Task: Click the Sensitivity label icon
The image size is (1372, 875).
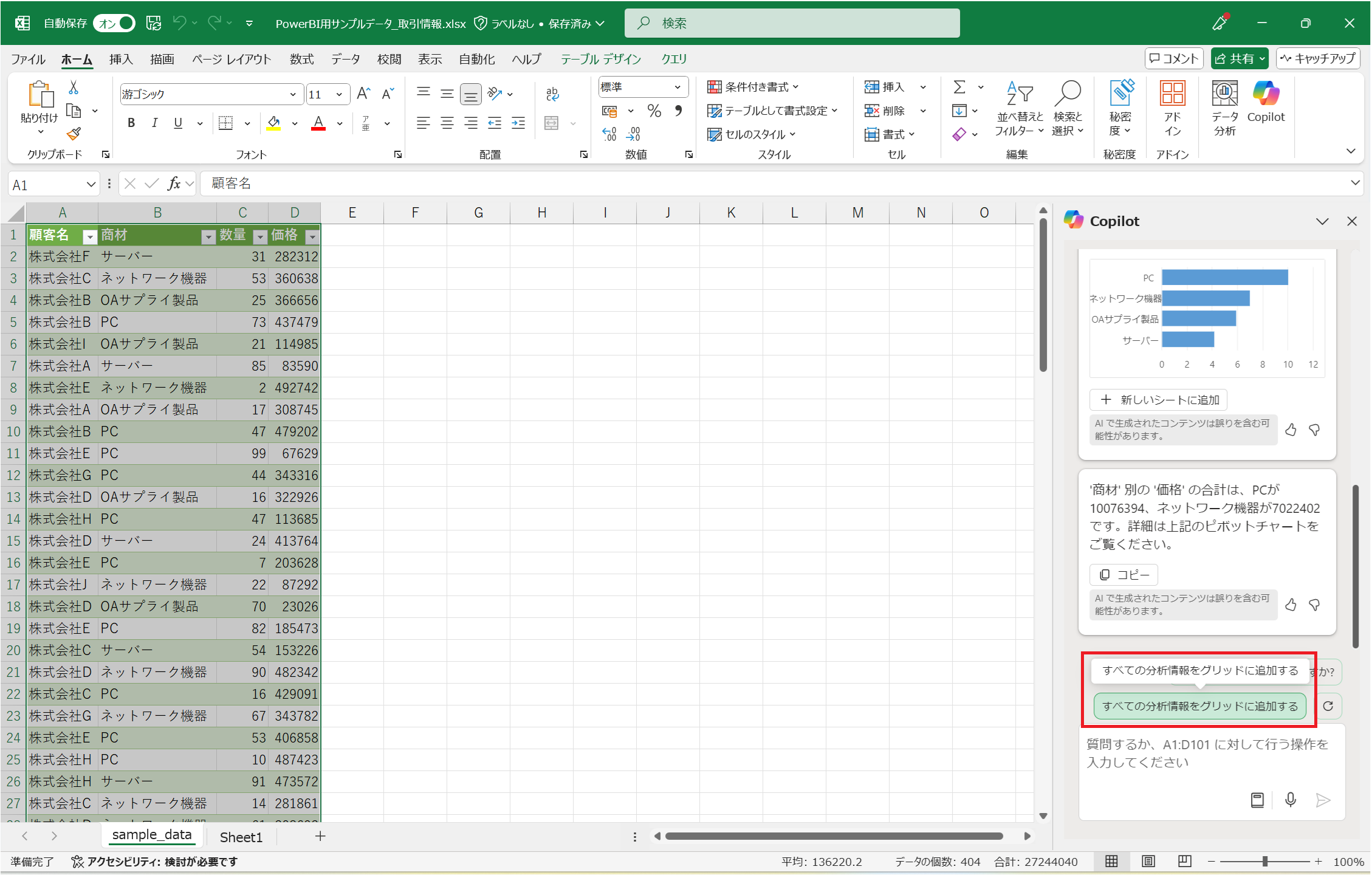Action: 1121,94
